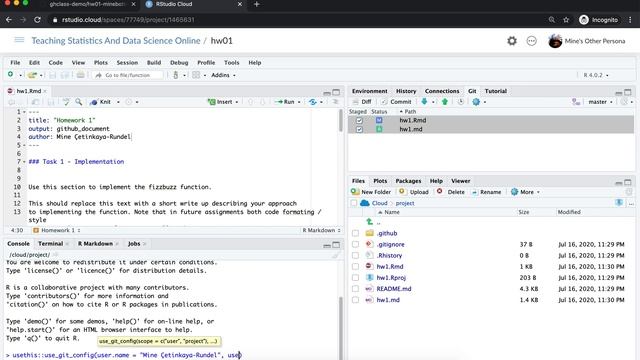The width and height of the screenshot is (640, 360).
Task: Click the re-run previous chunk icon
Action: tap(313, 102)
